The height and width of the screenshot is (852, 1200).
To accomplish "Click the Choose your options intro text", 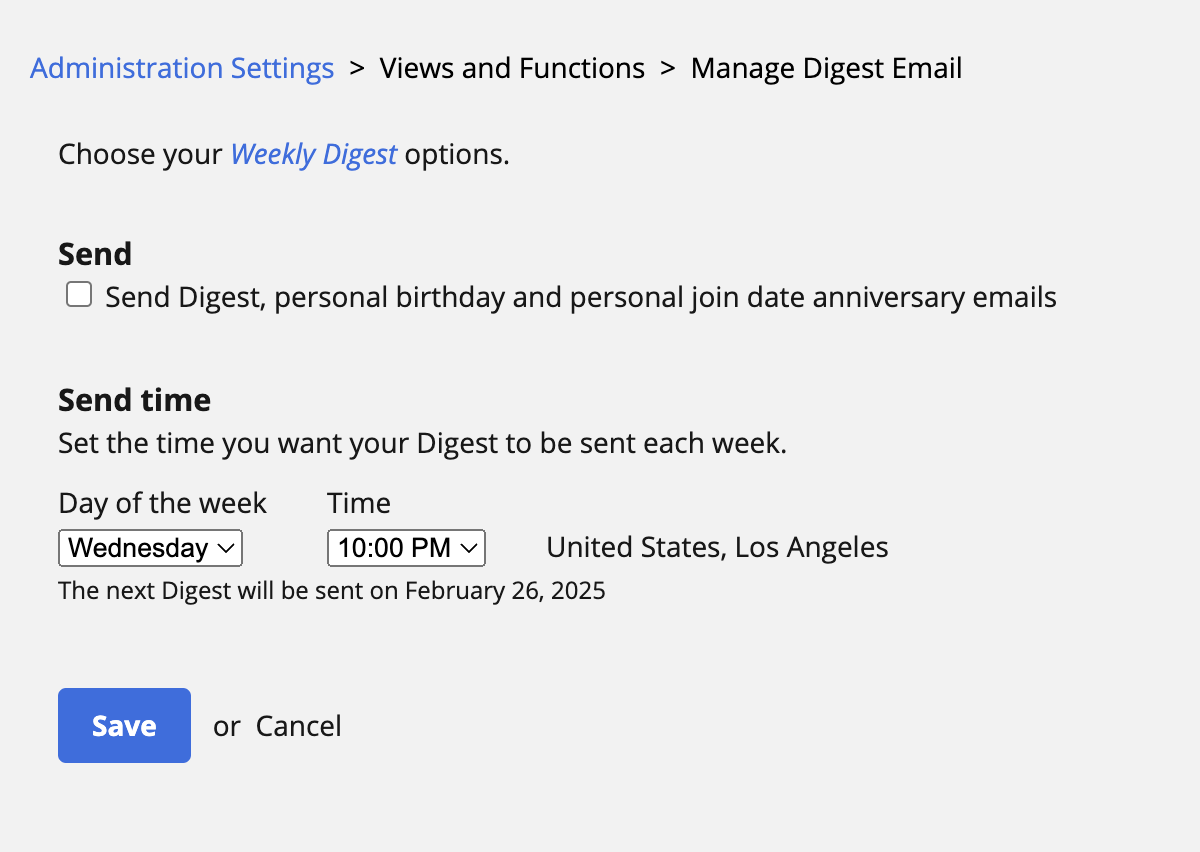I will coord(284,155).
